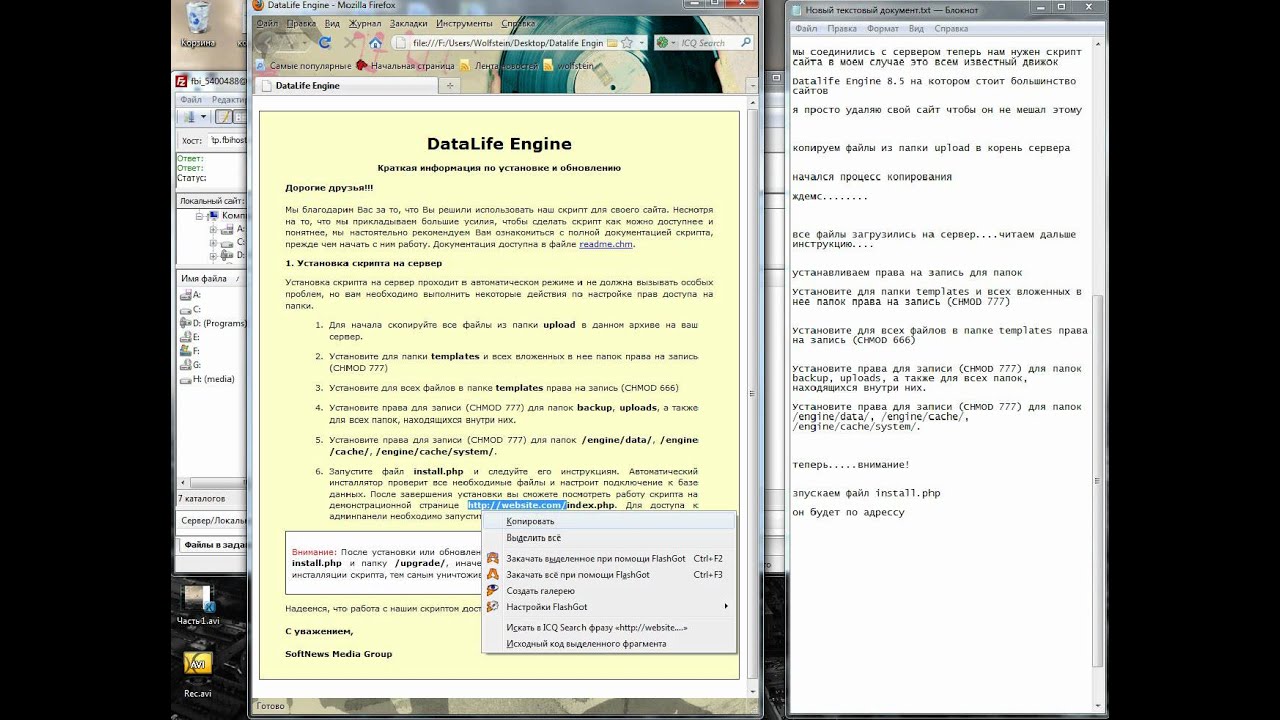
Task: Open Notepad Справка menu
Action: (953, 29)
